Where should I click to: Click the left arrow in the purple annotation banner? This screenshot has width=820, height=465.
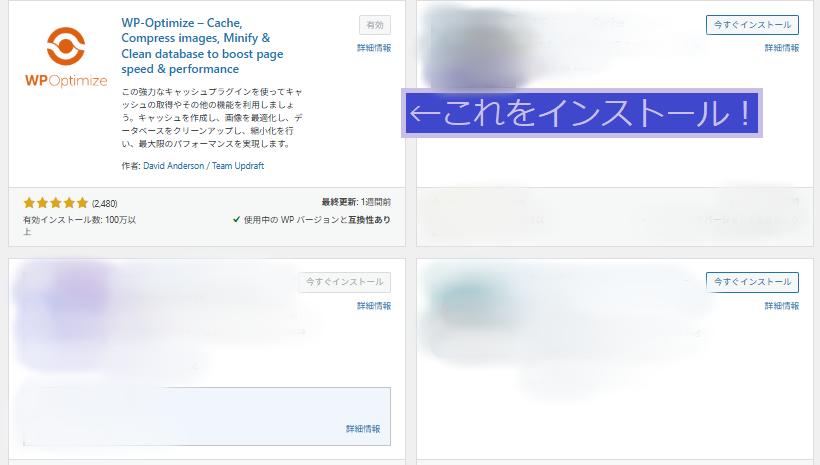(424, 113)
